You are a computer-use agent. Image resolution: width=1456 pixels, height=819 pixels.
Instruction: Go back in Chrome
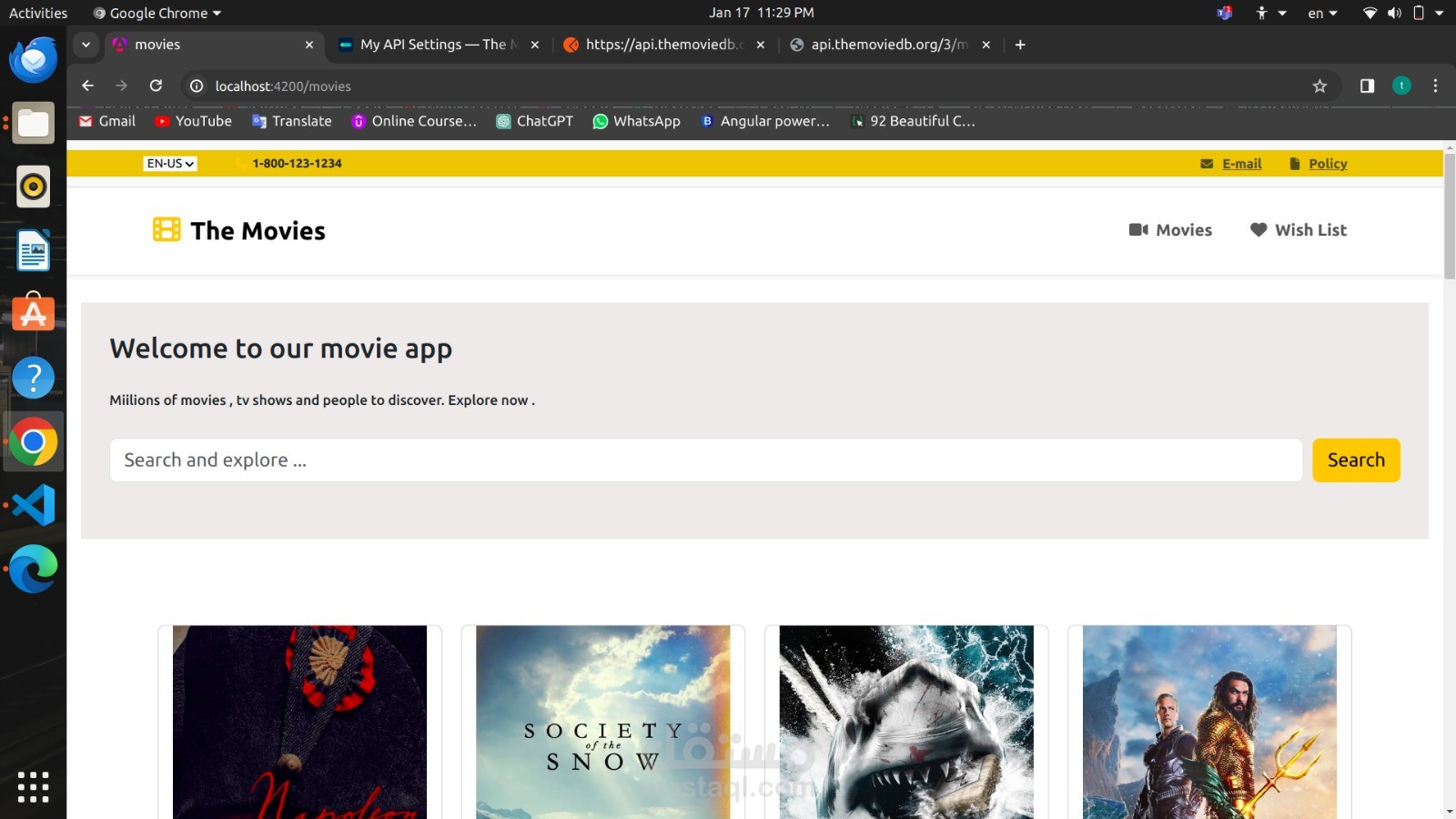pos(87,86)
